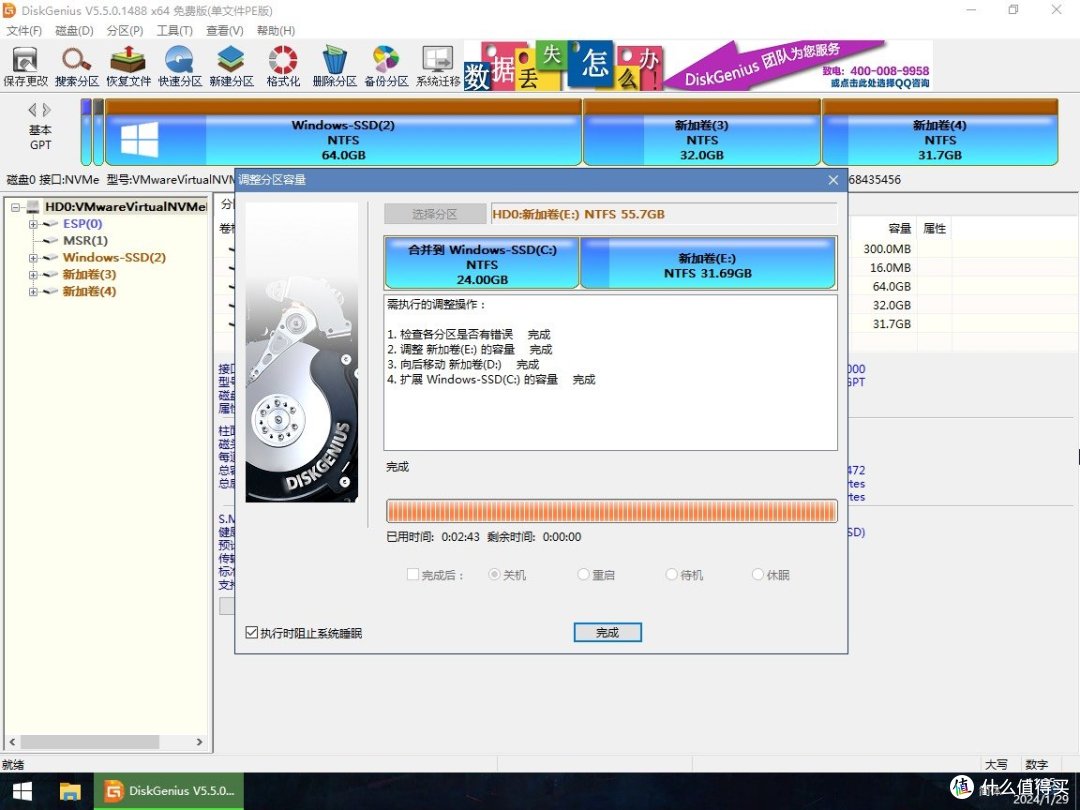The height and width of the screenshot is (810, 1080).
Task: Click the 新加卷(E:) 31.69GB block in dialog
Action: 707,263
